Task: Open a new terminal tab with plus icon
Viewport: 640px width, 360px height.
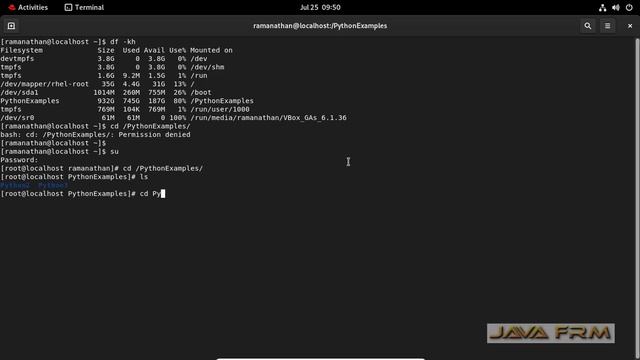Action: pyautogui.click(x=11, y=26)
